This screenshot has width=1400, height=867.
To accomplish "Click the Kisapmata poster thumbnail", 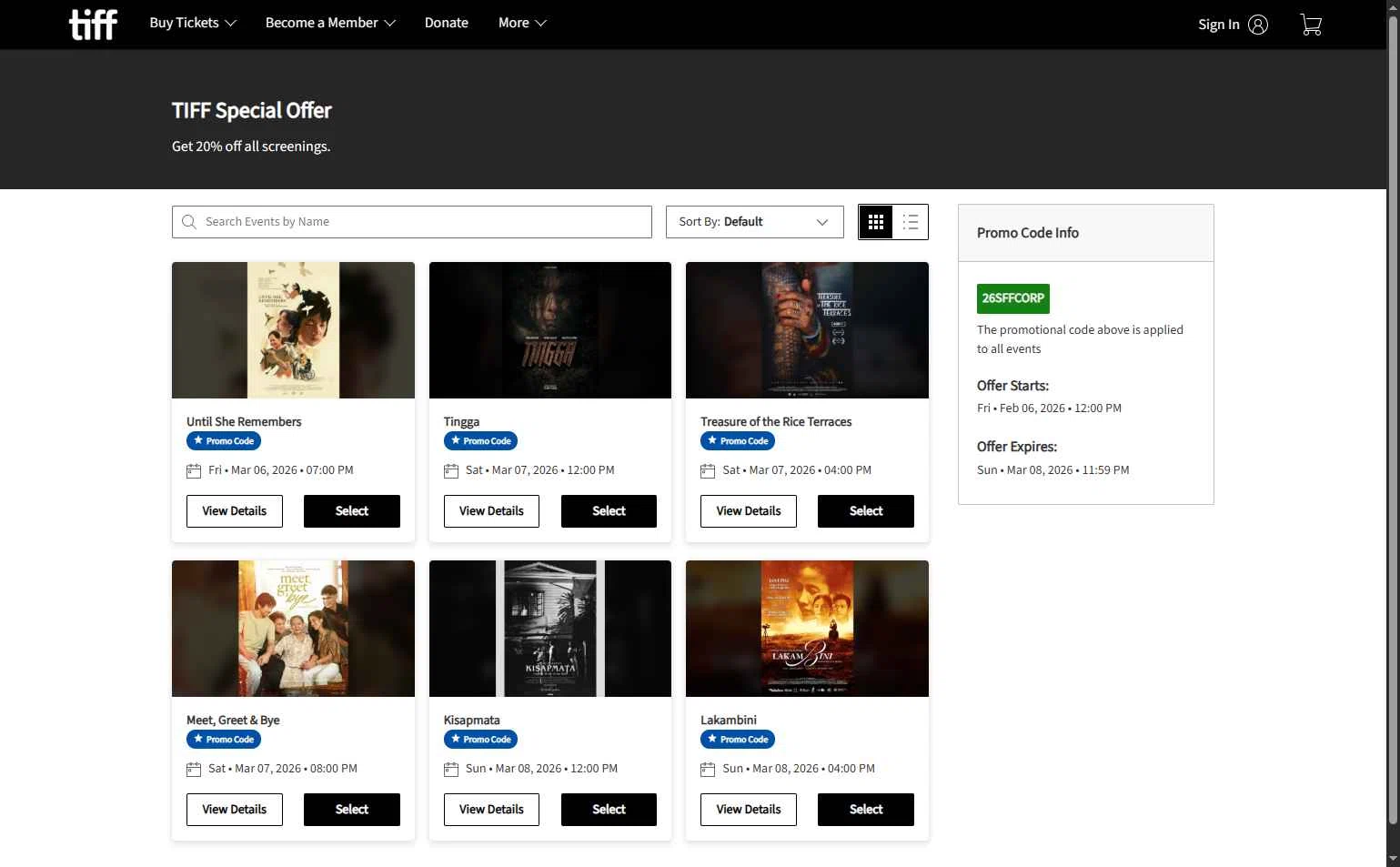I will tap(550, 629).
